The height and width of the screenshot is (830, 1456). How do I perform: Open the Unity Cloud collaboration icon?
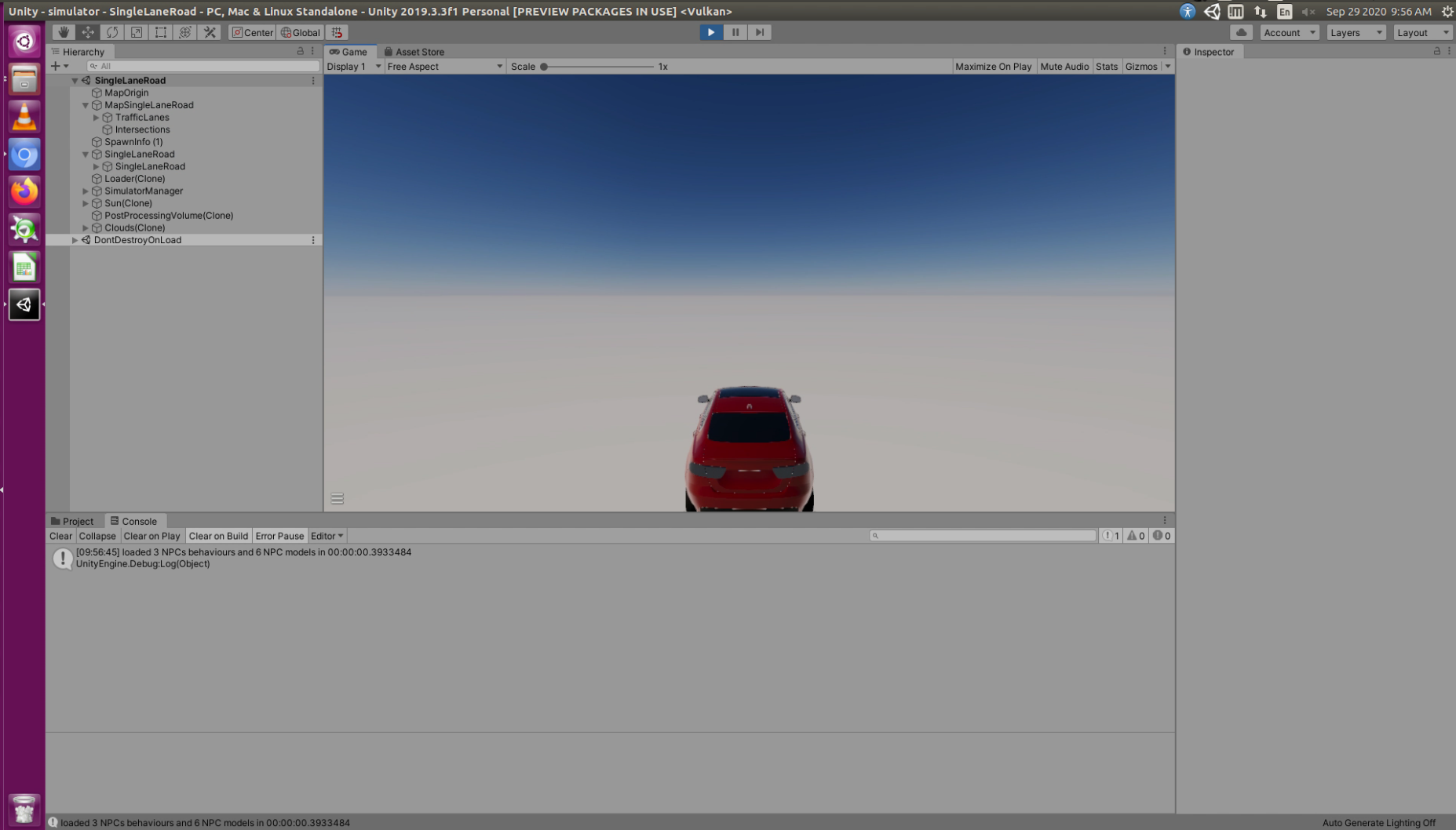(x=1243, y=32)
